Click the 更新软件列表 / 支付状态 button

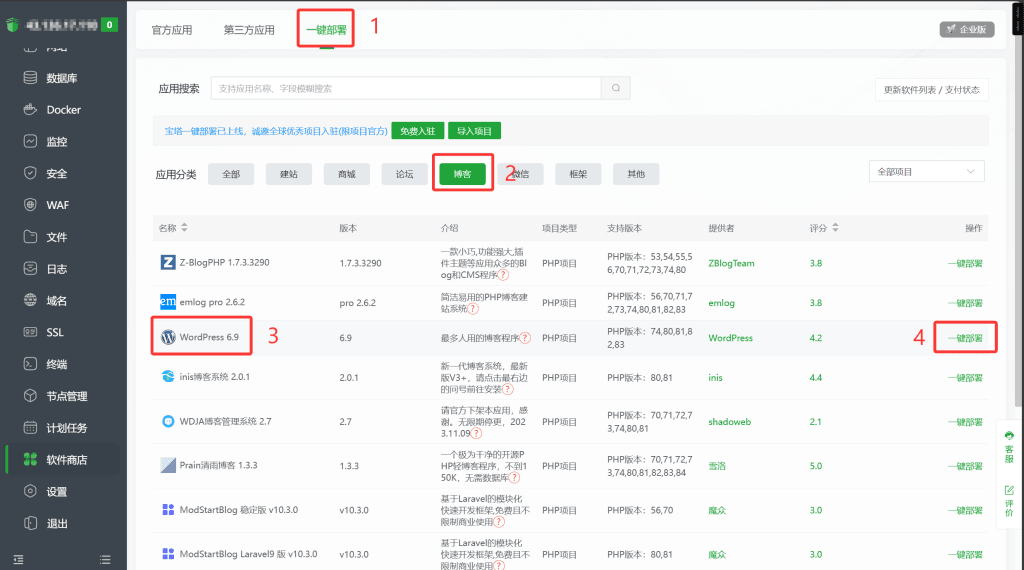[x=931, y=90]
